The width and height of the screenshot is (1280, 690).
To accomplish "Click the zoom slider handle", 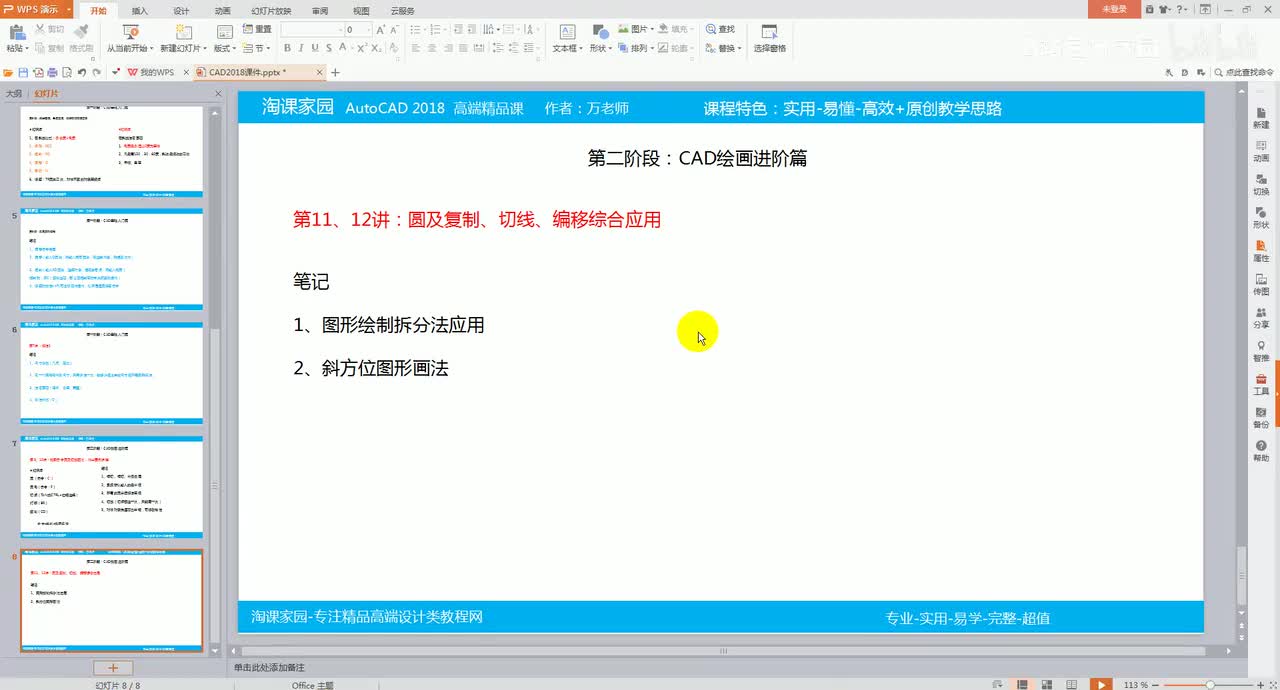I will [x=1210, y=685].
